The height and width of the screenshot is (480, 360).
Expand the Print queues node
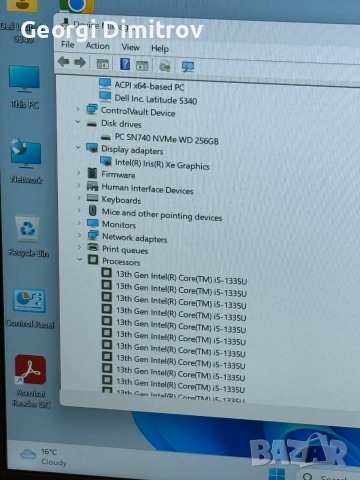point(80,247)
